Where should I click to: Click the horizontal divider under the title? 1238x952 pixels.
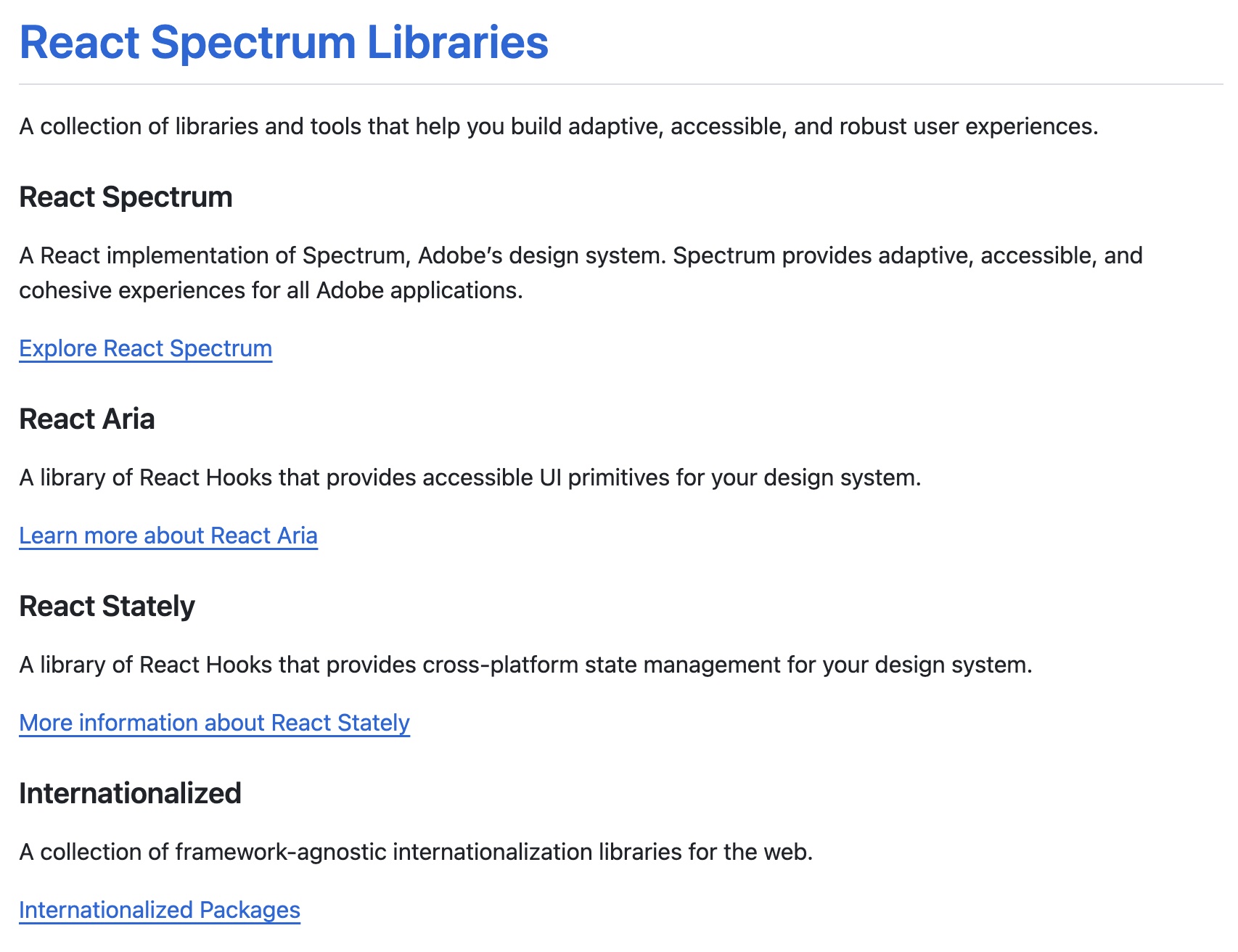click(x=621, y=84)
